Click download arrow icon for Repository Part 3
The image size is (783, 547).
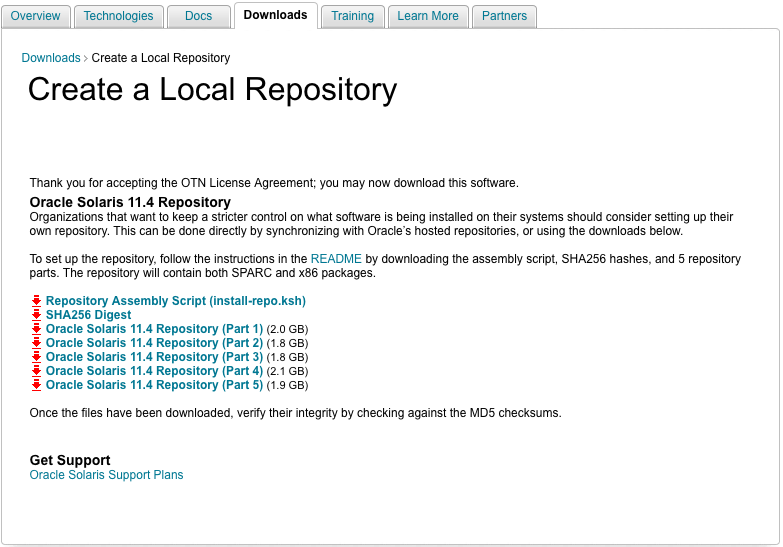[x=36, y=357]
